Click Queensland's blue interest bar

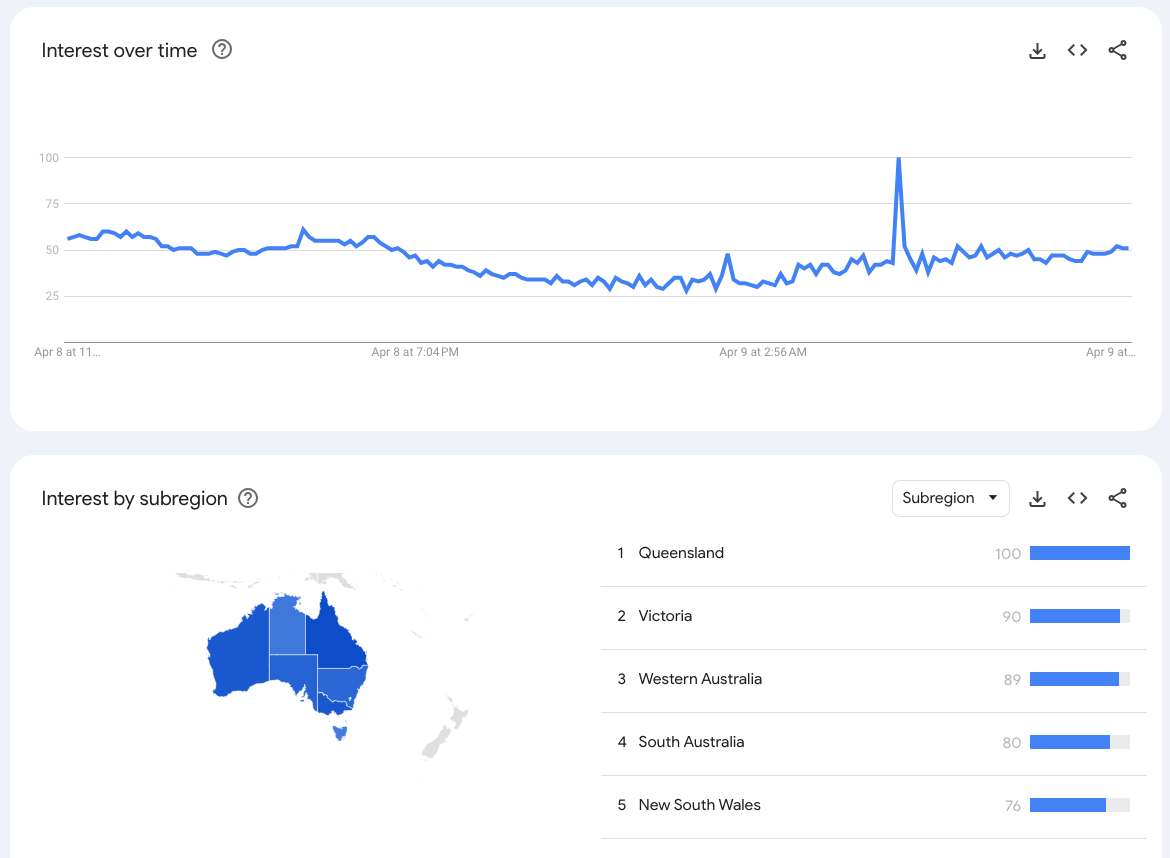[x=1079, y=553]
